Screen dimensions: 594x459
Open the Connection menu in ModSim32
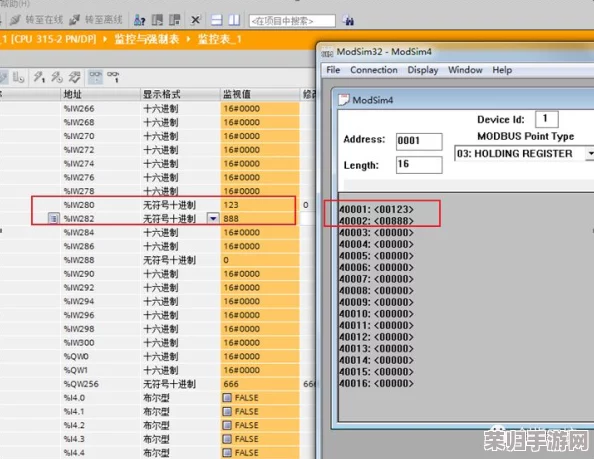coord(374,70)
